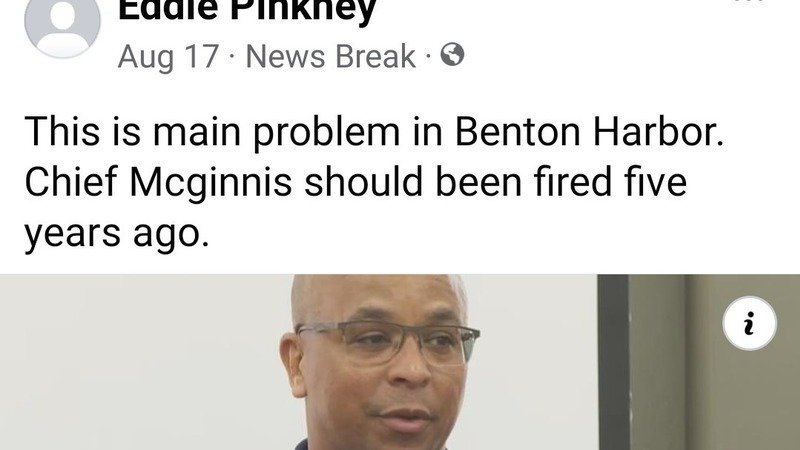Click "This is main problem" text
Image resolution: width=800 pixels, height=450 pixels.
point(212,133)
